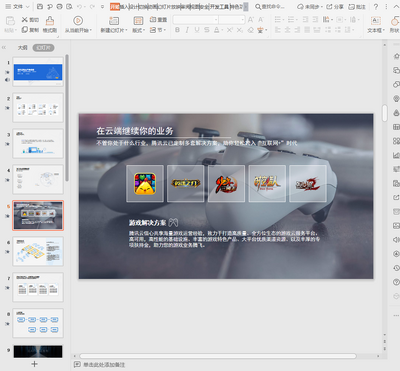
Task: Open the Comment (批注) tool
Action: pyautogui.click(x=357, y=7)
